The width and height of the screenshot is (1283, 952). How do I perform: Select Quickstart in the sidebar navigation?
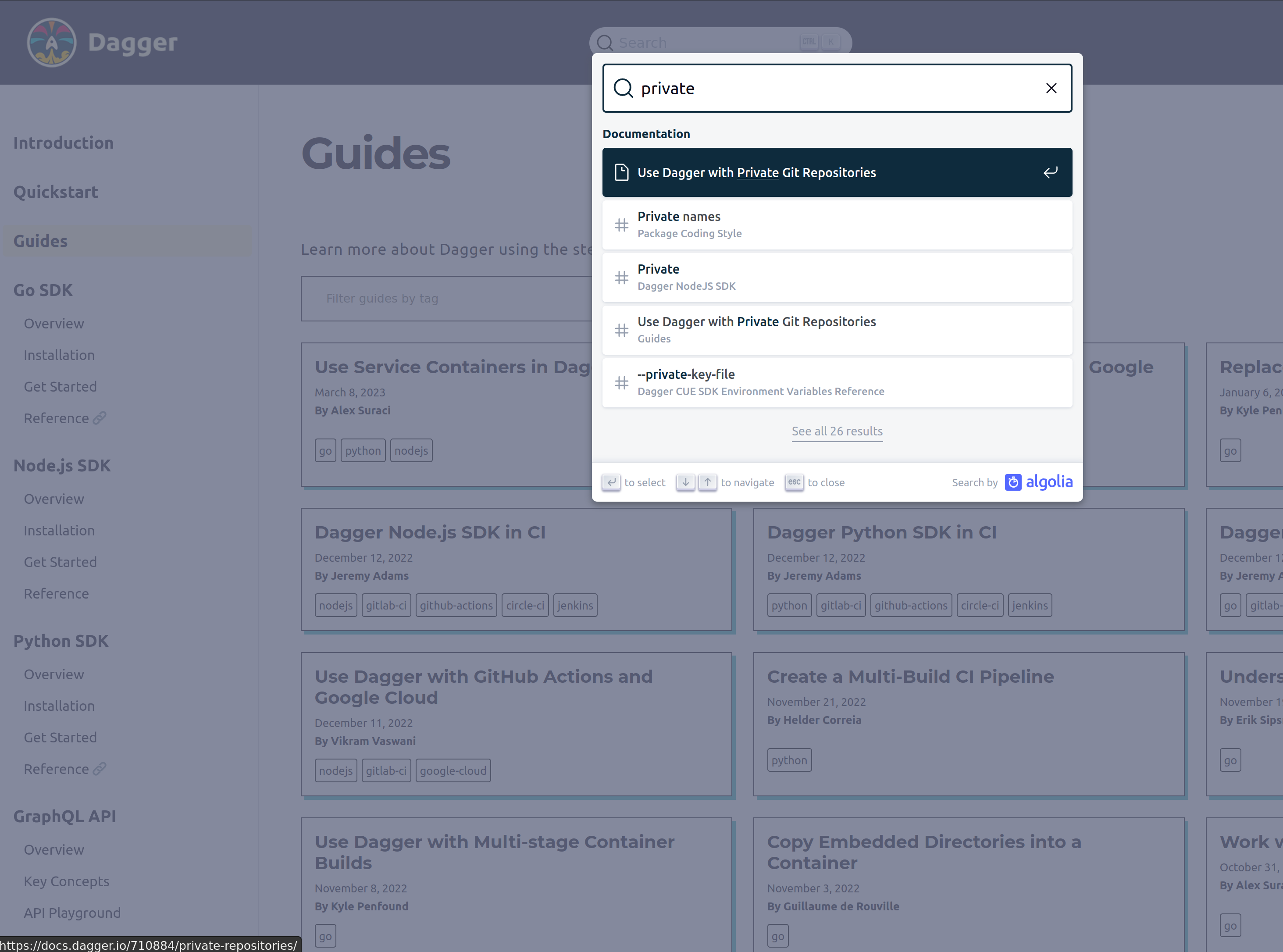[55, 191]
